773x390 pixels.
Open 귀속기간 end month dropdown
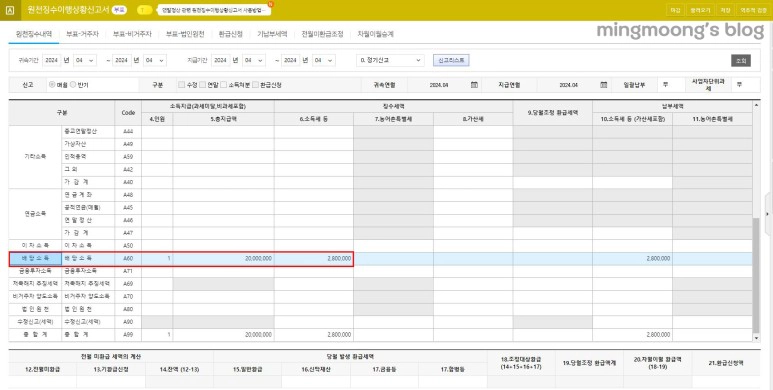tap(155, 60)
